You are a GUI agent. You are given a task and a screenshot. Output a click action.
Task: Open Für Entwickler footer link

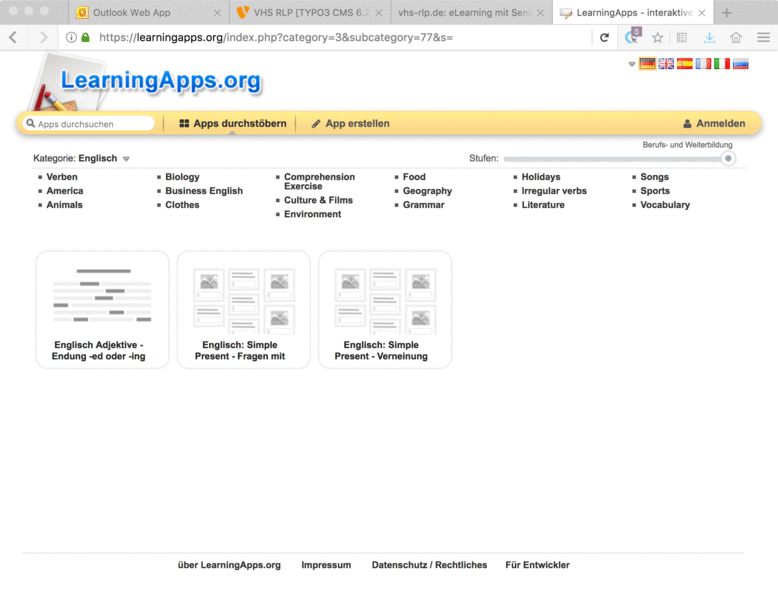tap(537, 565)
